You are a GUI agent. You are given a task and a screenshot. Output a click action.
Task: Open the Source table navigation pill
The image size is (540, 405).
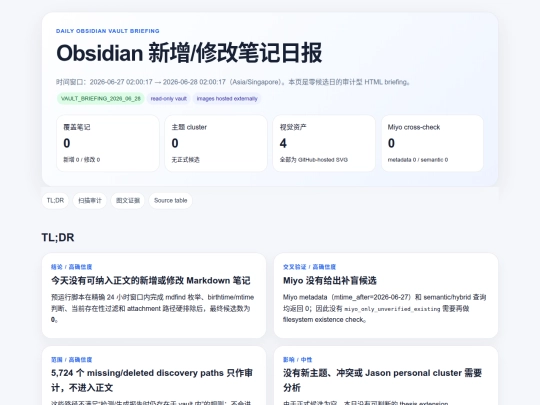click(x=170, y=200)
